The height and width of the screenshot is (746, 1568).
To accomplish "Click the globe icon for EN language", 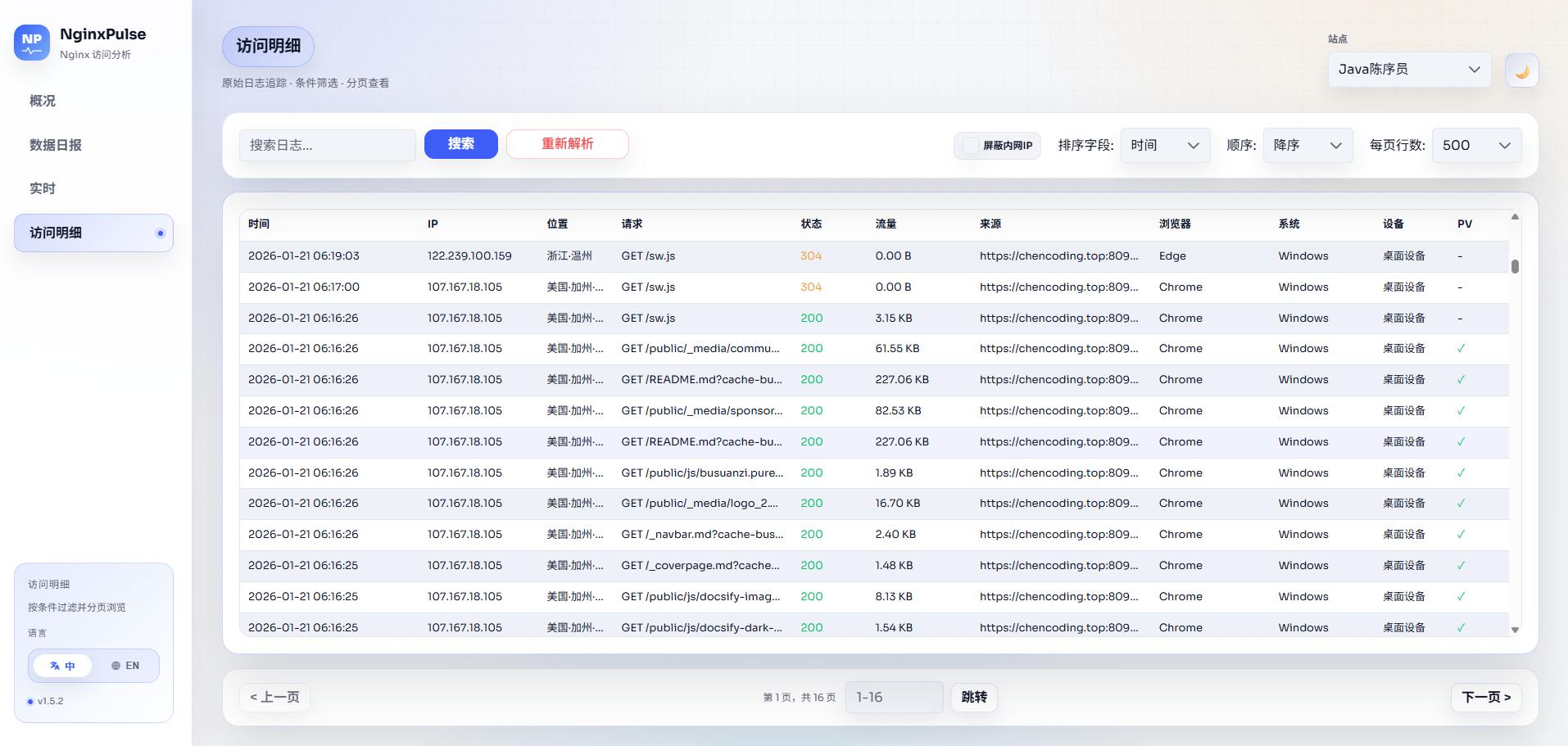I will click(x=116, y=666).
